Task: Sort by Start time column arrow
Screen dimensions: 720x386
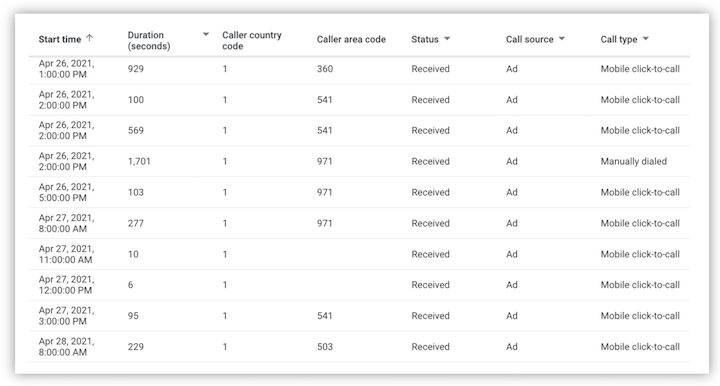Action: (x=90, y=38)
